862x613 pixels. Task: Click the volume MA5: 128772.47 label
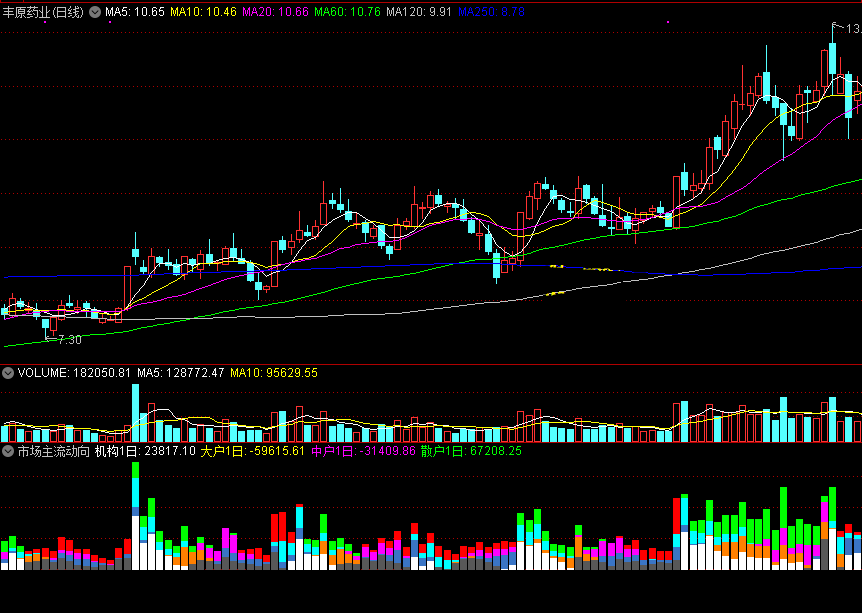pos(181,373)
